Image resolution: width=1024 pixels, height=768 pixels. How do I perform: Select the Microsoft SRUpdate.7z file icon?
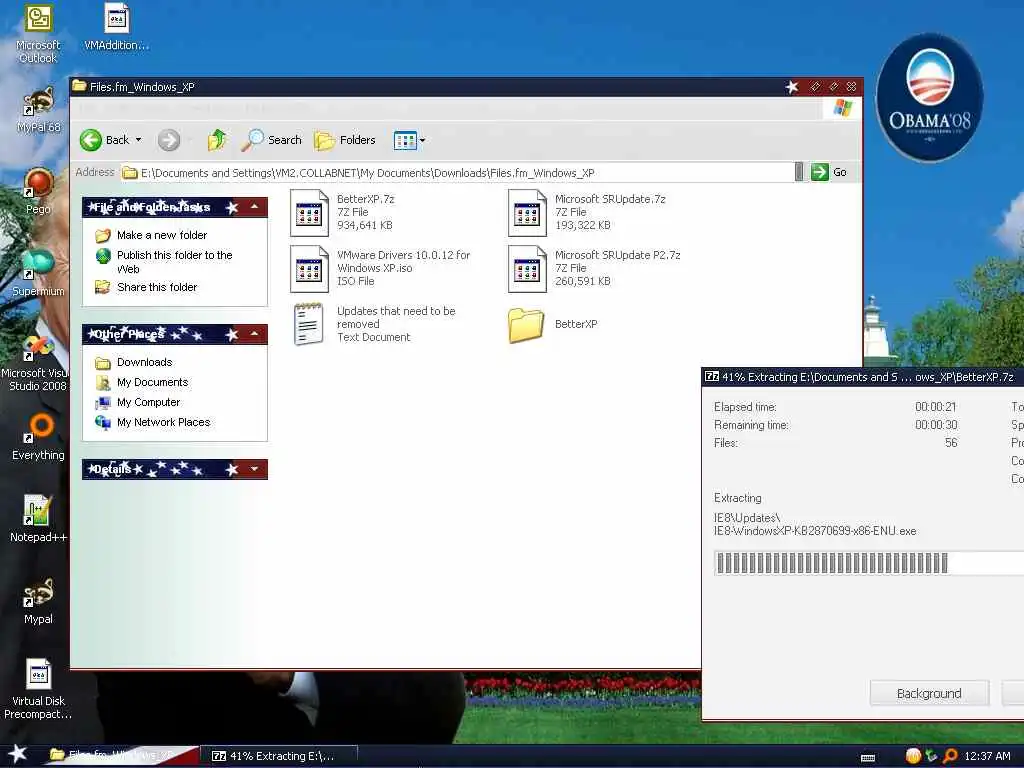(527, 212)
